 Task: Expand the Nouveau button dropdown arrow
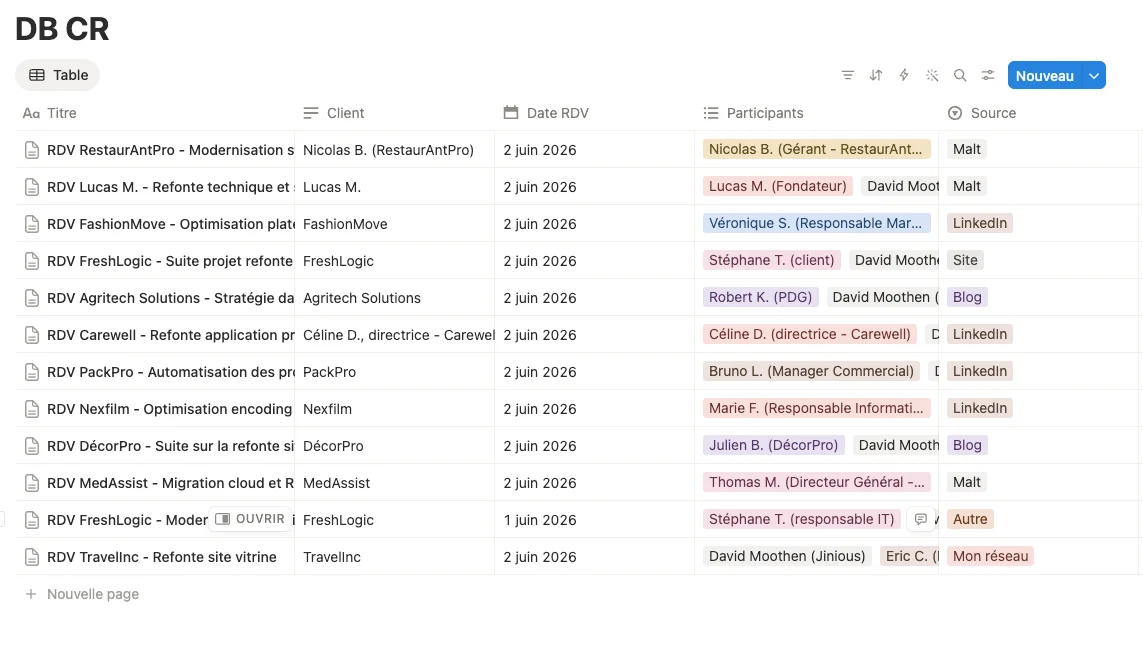(1094, 75)
